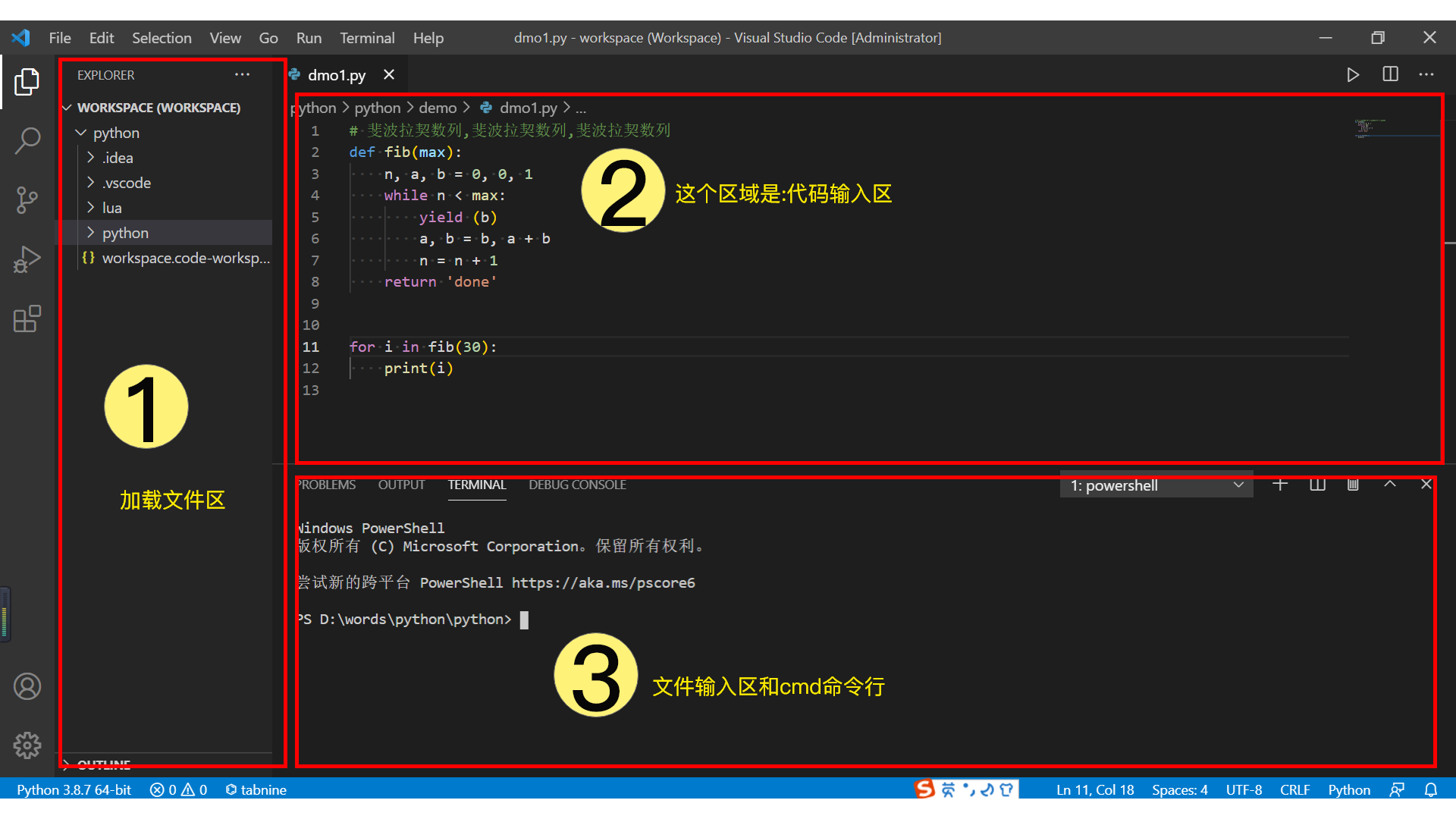Split the editor using the split icon

[1389, 74]
